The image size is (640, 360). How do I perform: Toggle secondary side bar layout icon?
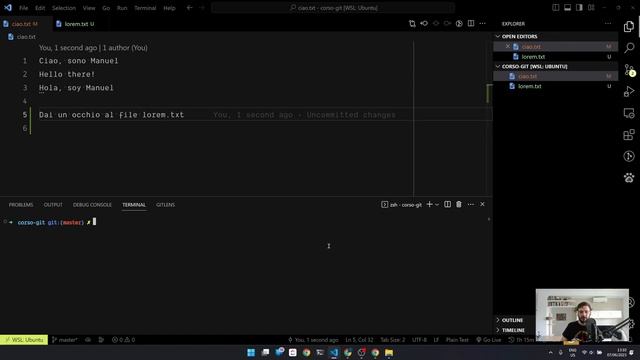(579, 8)
